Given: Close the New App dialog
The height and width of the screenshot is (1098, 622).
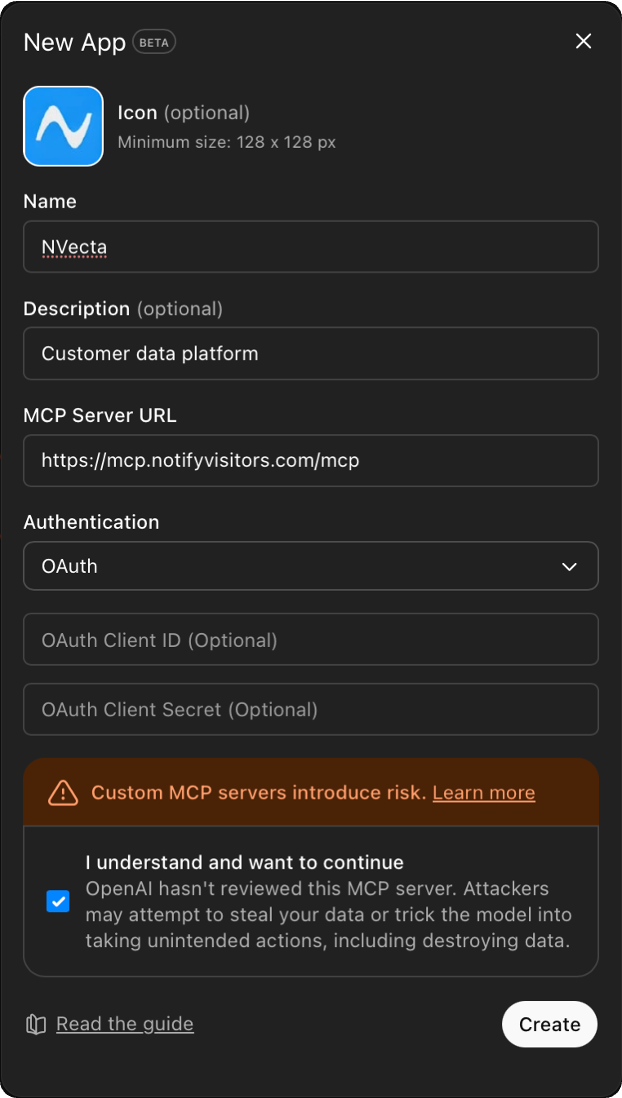Looking at the screenshot, I should point(584,41).
